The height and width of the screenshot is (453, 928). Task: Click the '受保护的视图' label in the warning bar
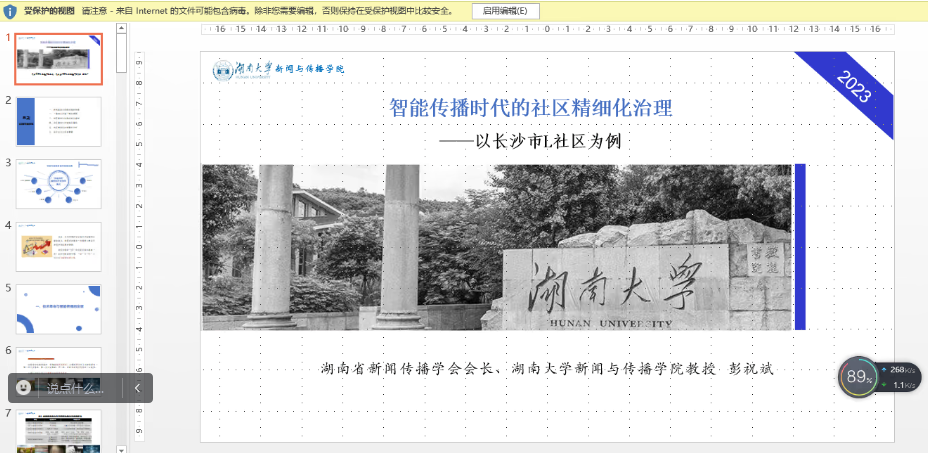(x=48, y=11)
